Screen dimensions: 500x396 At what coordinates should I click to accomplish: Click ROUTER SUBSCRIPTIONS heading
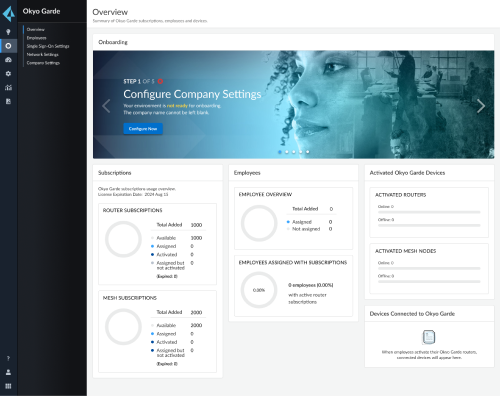(x=132, y=210)
